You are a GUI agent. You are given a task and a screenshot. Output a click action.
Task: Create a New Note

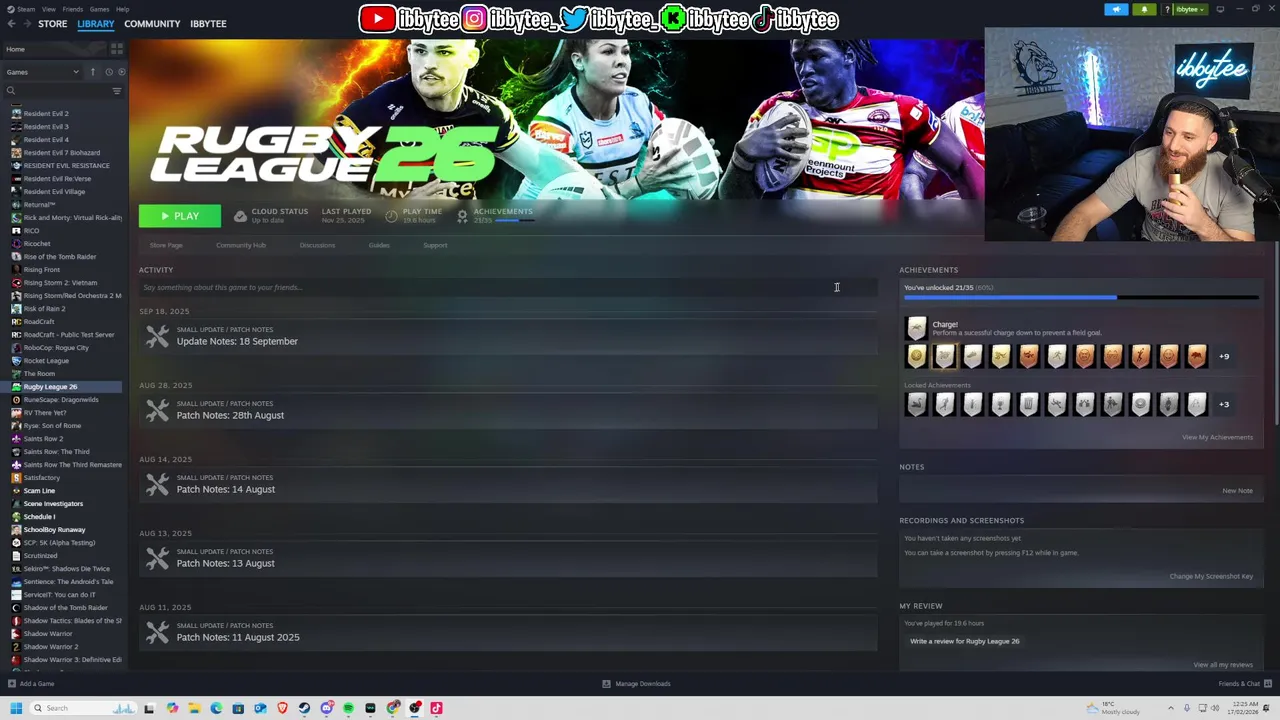point(1237,491)
